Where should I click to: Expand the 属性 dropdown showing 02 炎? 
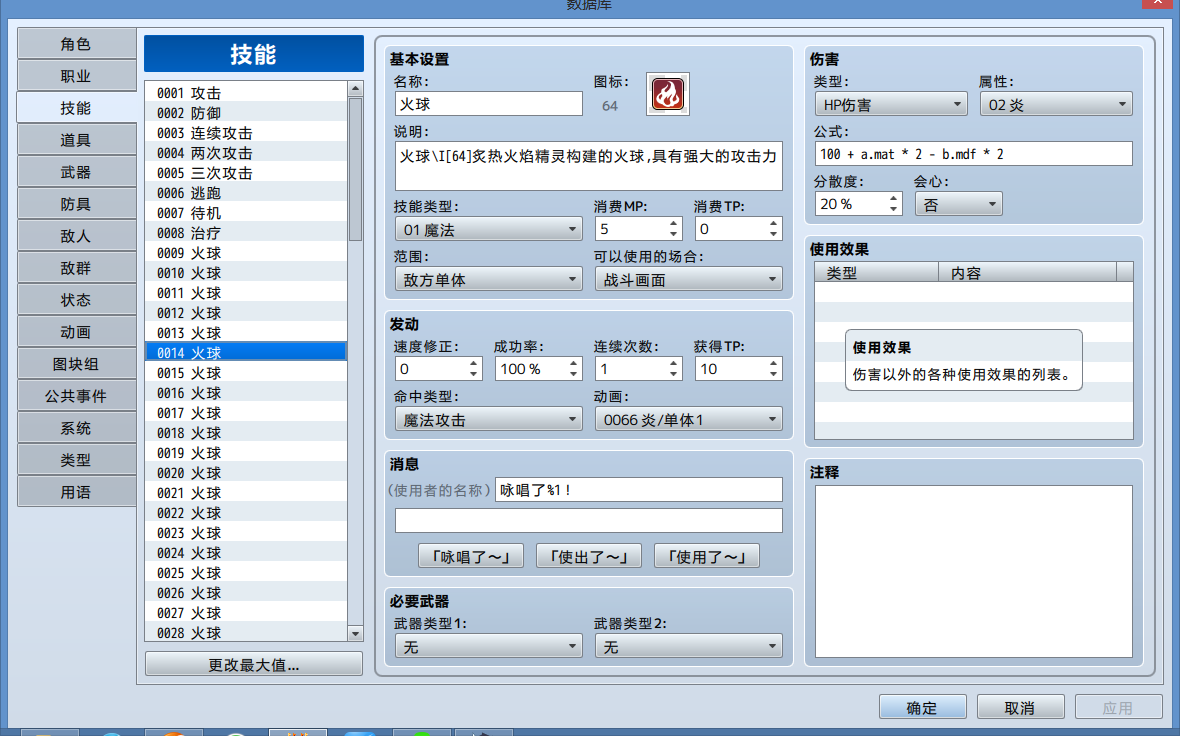tap(1056, 105)
